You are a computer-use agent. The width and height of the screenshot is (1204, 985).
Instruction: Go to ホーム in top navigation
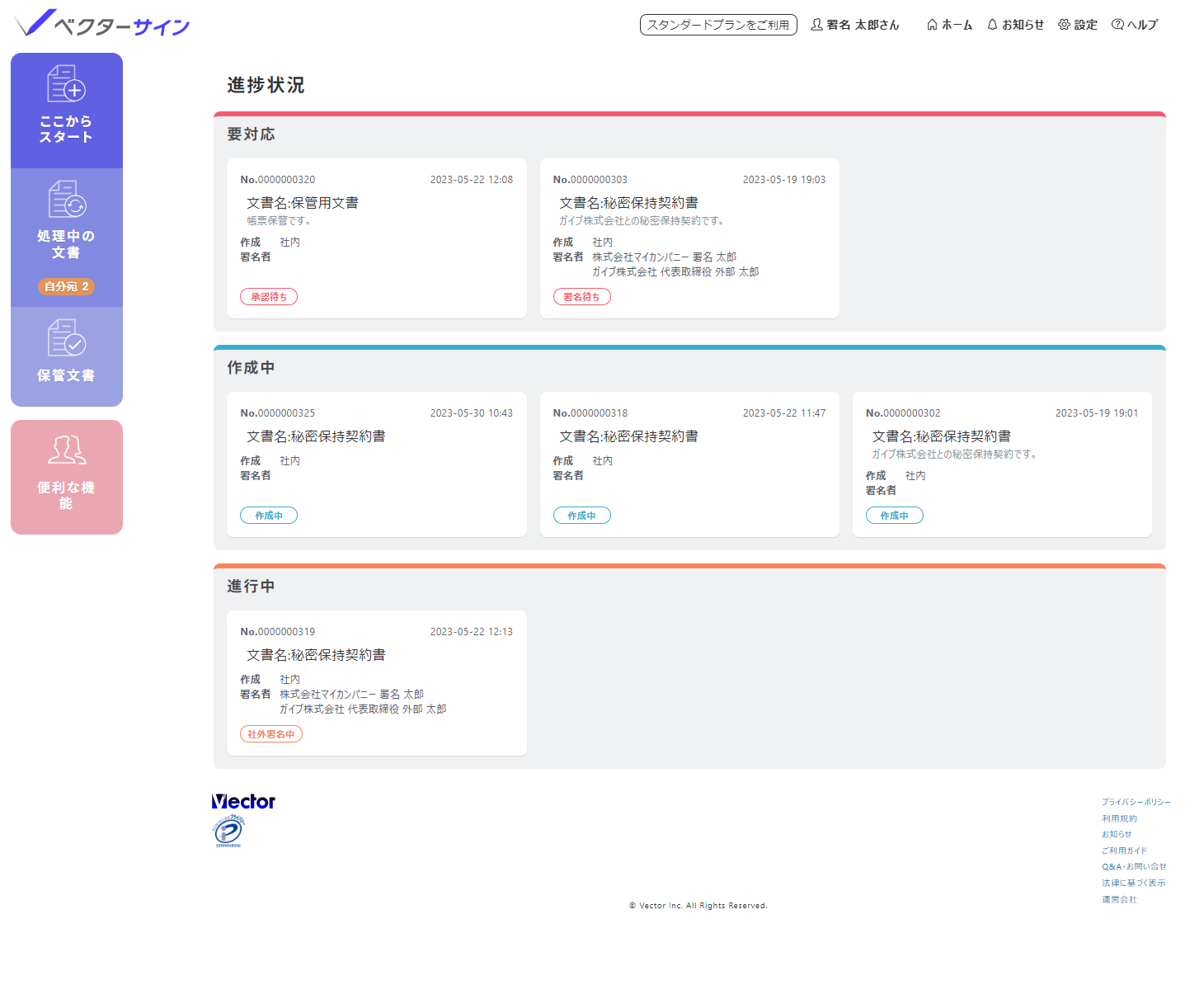click(x=949, y=25)
